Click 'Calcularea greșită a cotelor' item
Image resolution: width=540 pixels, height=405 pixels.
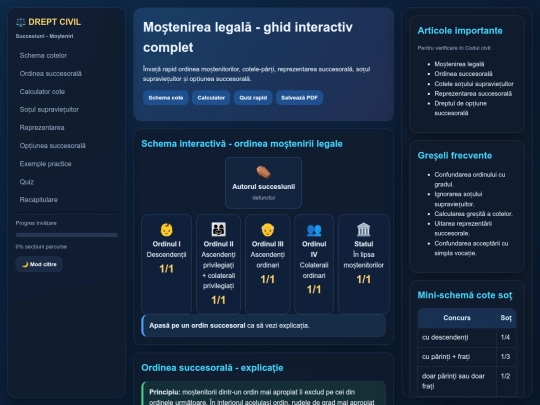[474, 214]
